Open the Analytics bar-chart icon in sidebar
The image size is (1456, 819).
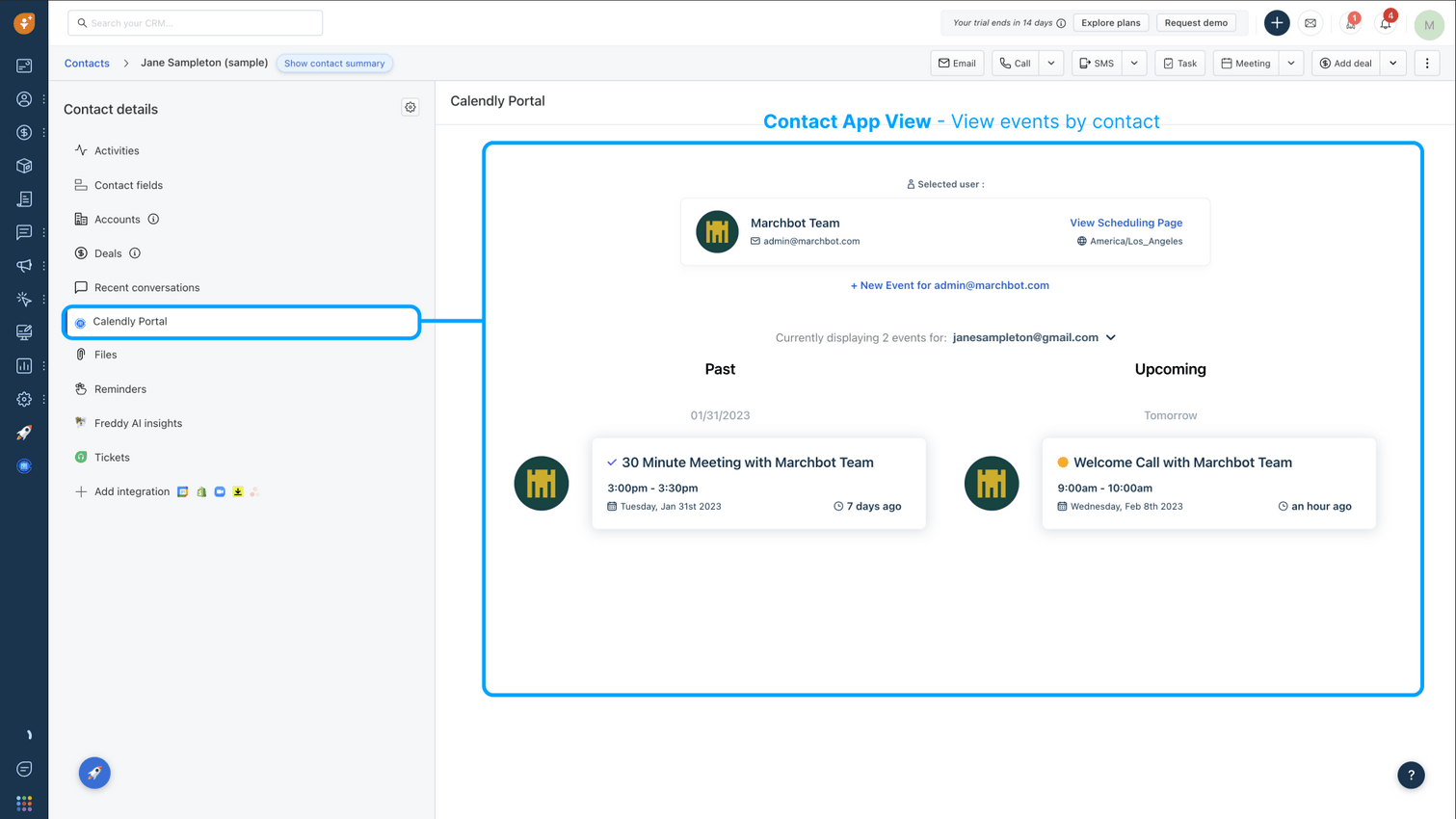(x=24, y=366)
